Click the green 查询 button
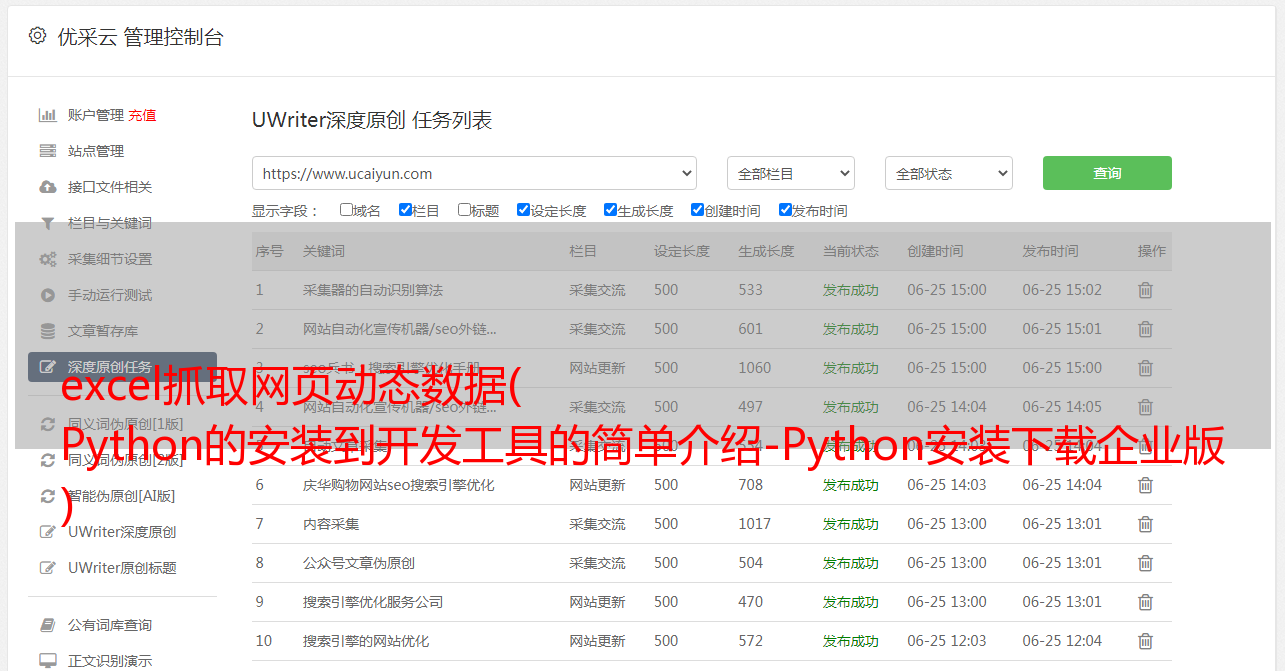The height and width of the screenshot is (671, 1285). coord(1106,173)
